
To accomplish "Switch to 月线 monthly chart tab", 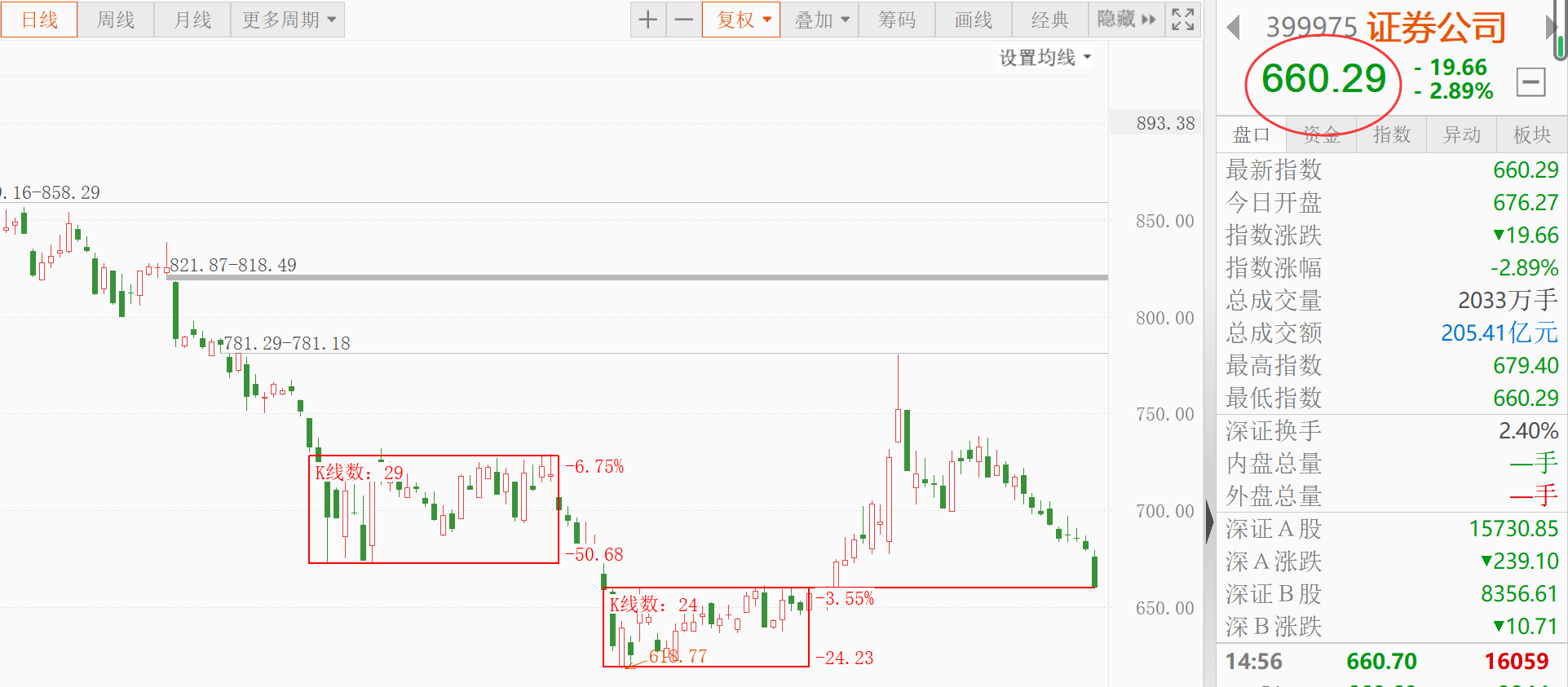I will pos(192,20).
